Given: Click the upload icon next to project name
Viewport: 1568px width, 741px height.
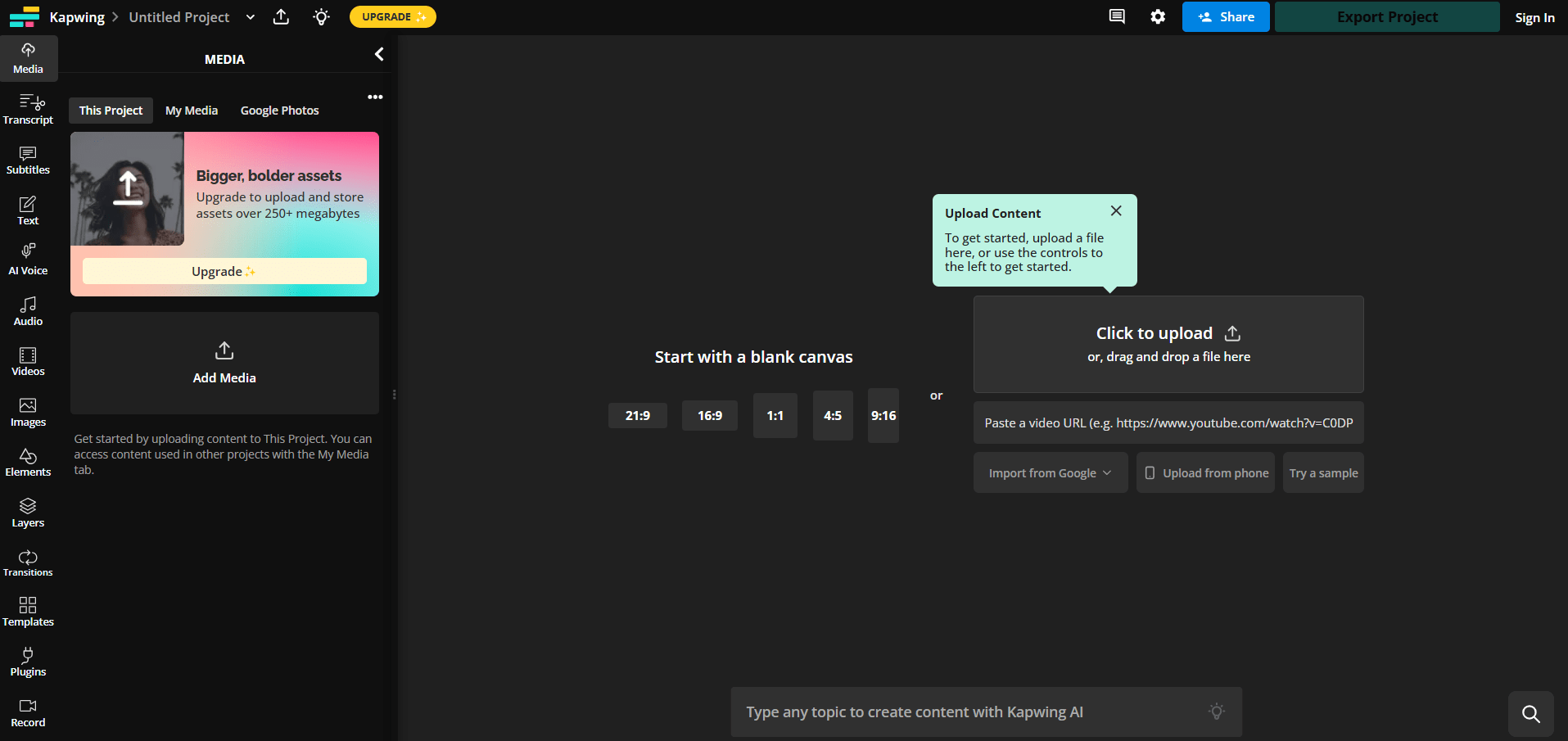Looking at the screenshot, I should pos(281,16).
